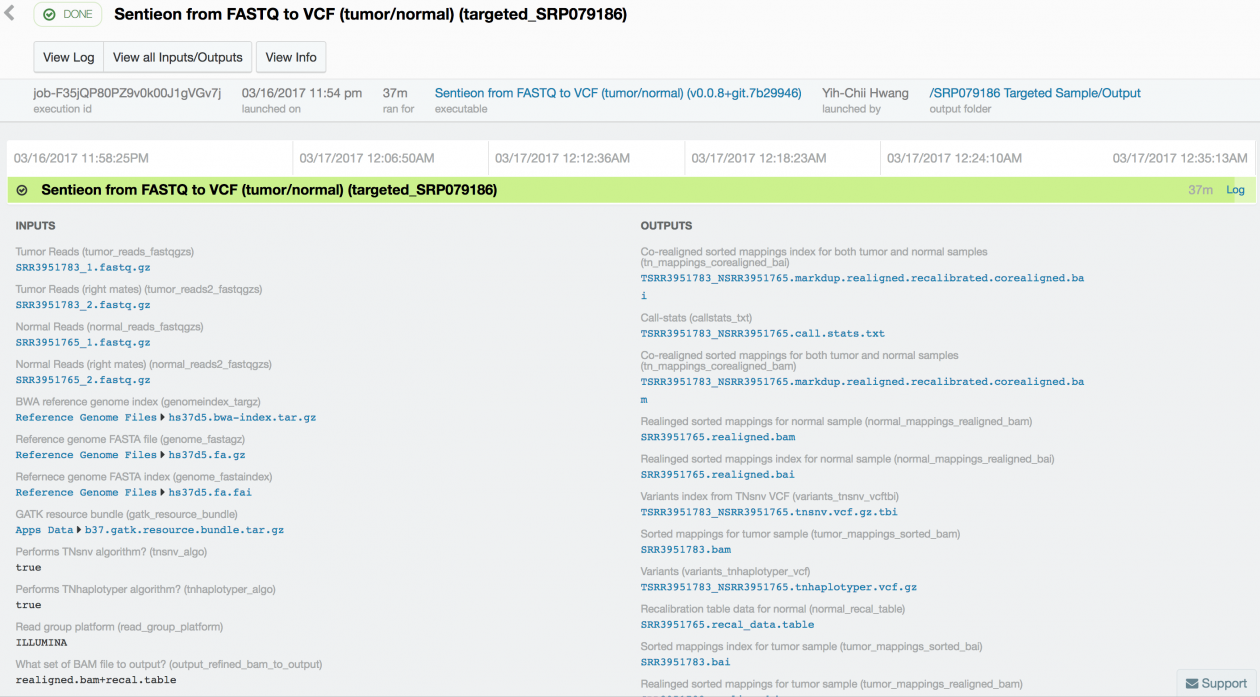This screenshot has height=697, width=1260.
Task: Open the SRR3951765.realigned.bam output file
Action: coord(717,436)
